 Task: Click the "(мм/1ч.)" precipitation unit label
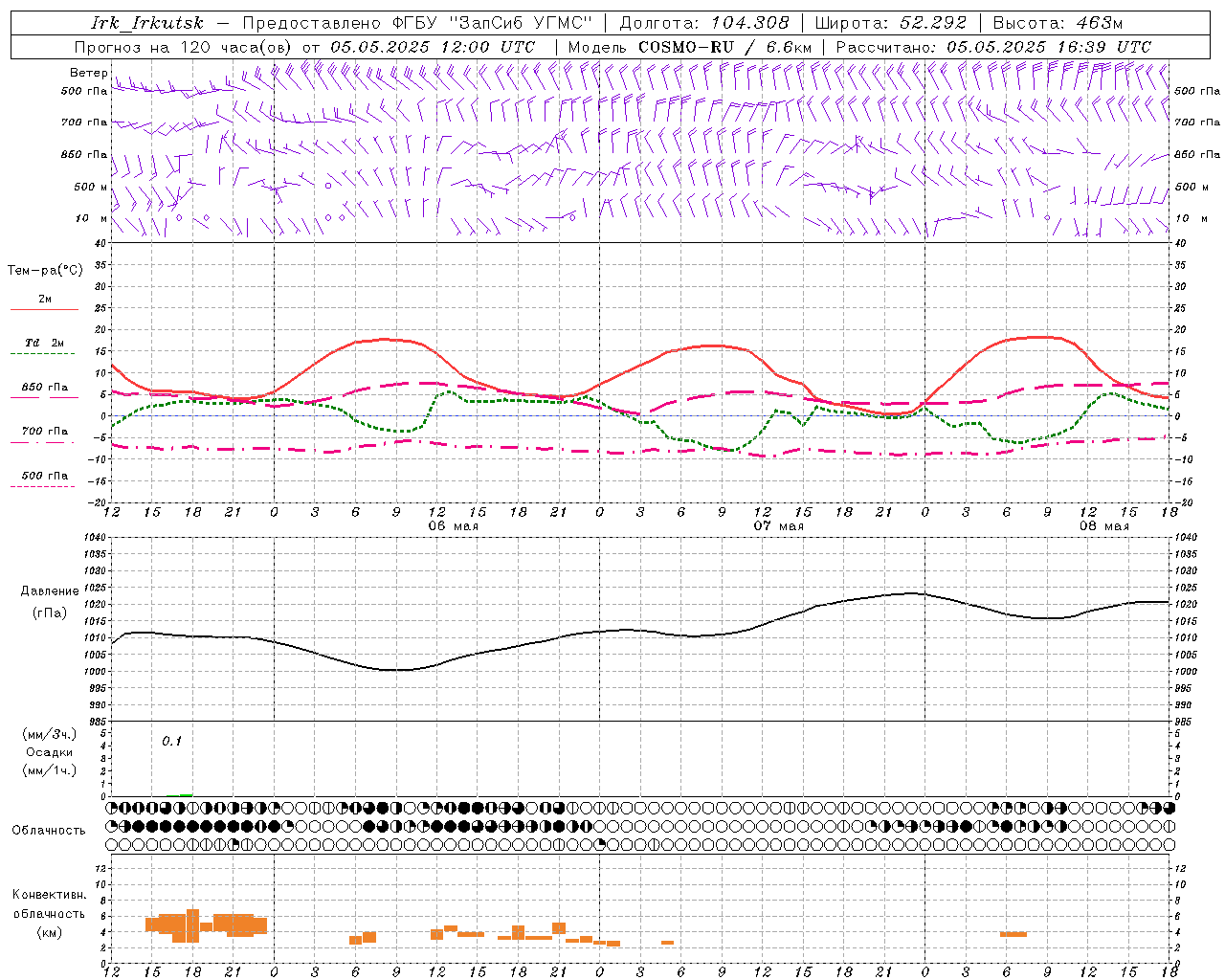click(50, 770)
